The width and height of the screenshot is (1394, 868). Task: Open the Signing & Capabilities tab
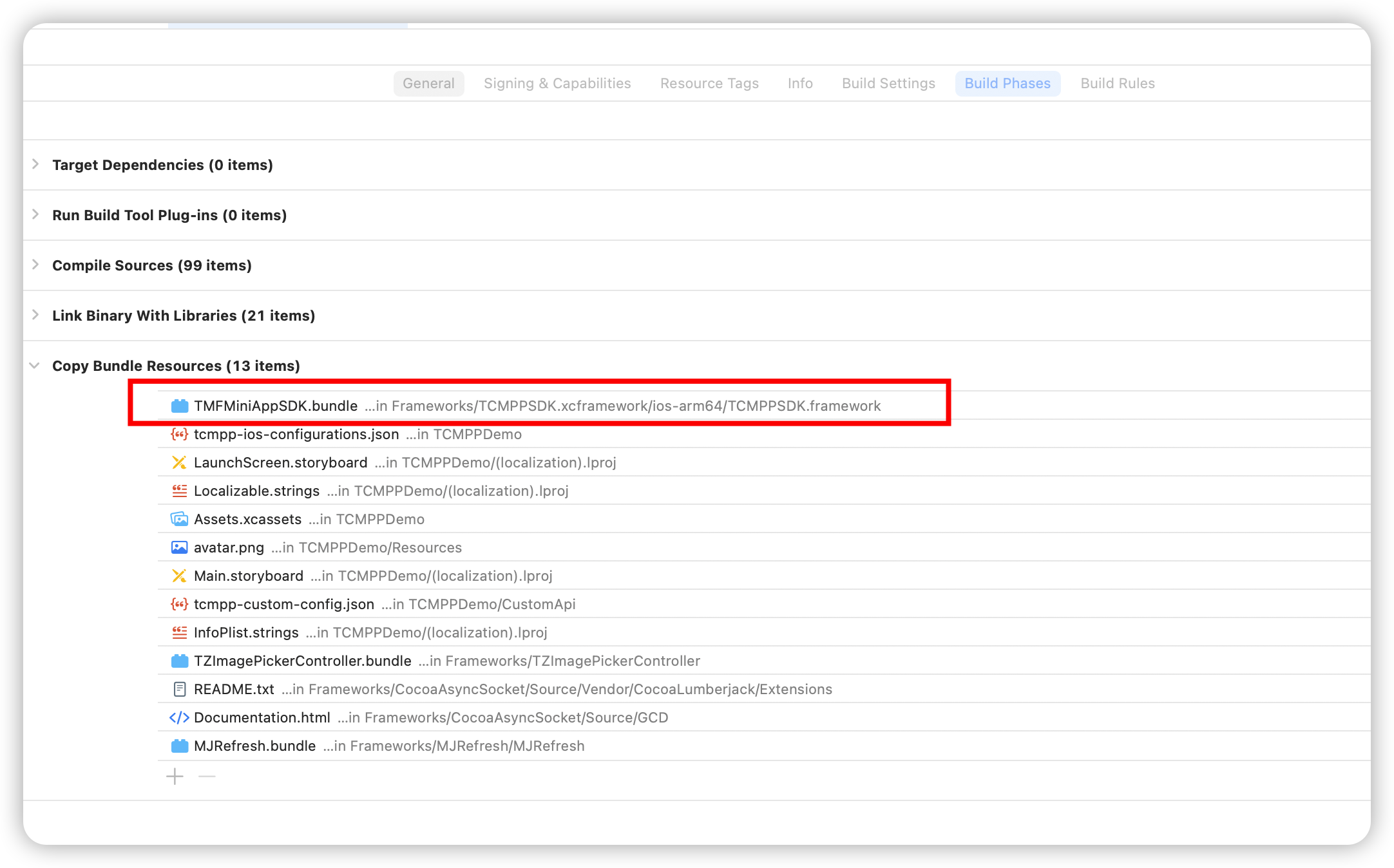click(x=557, y=84)
